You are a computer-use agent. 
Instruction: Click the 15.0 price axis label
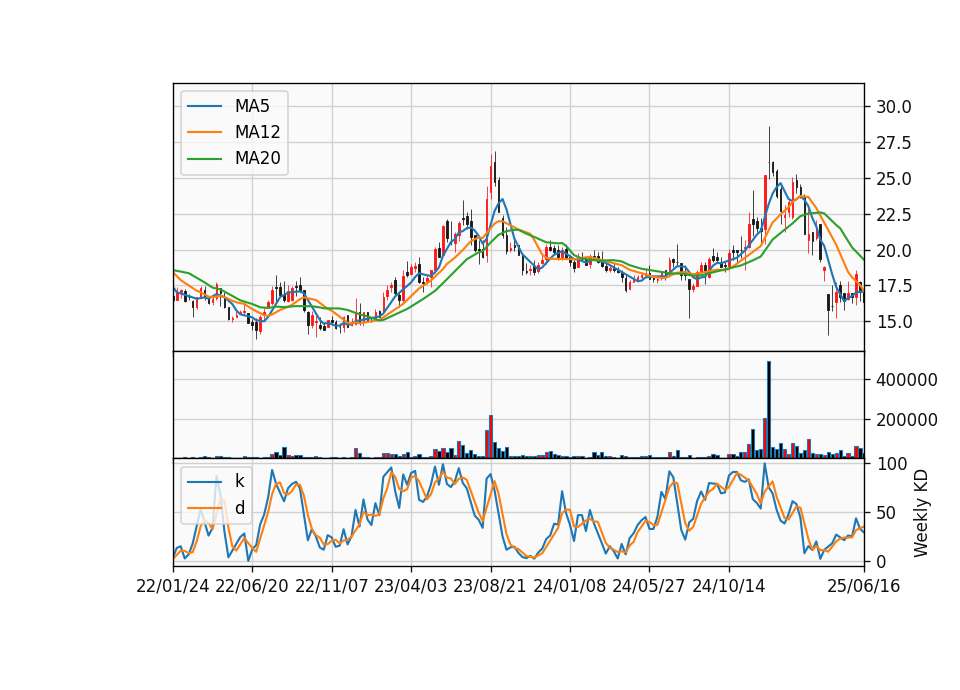click(894, 321)
